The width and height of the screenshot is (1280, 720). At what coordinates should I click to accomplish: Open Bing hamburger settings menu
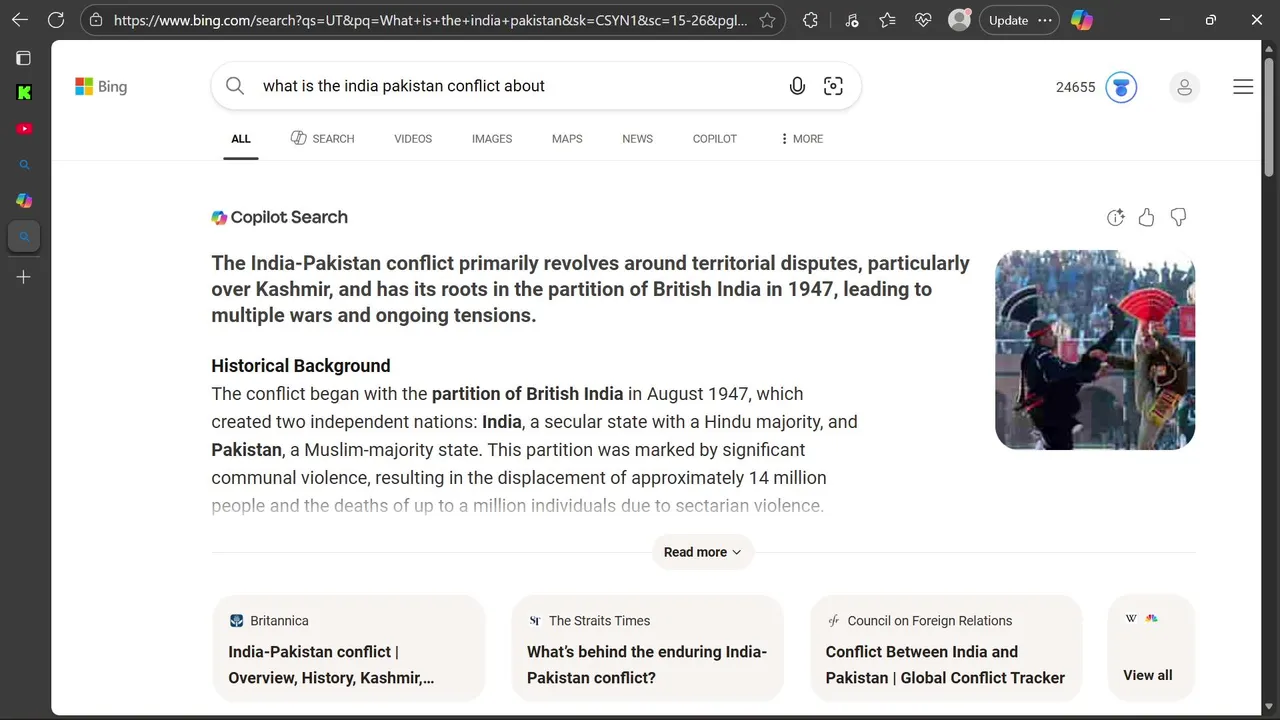click(x=1243, y=87)
